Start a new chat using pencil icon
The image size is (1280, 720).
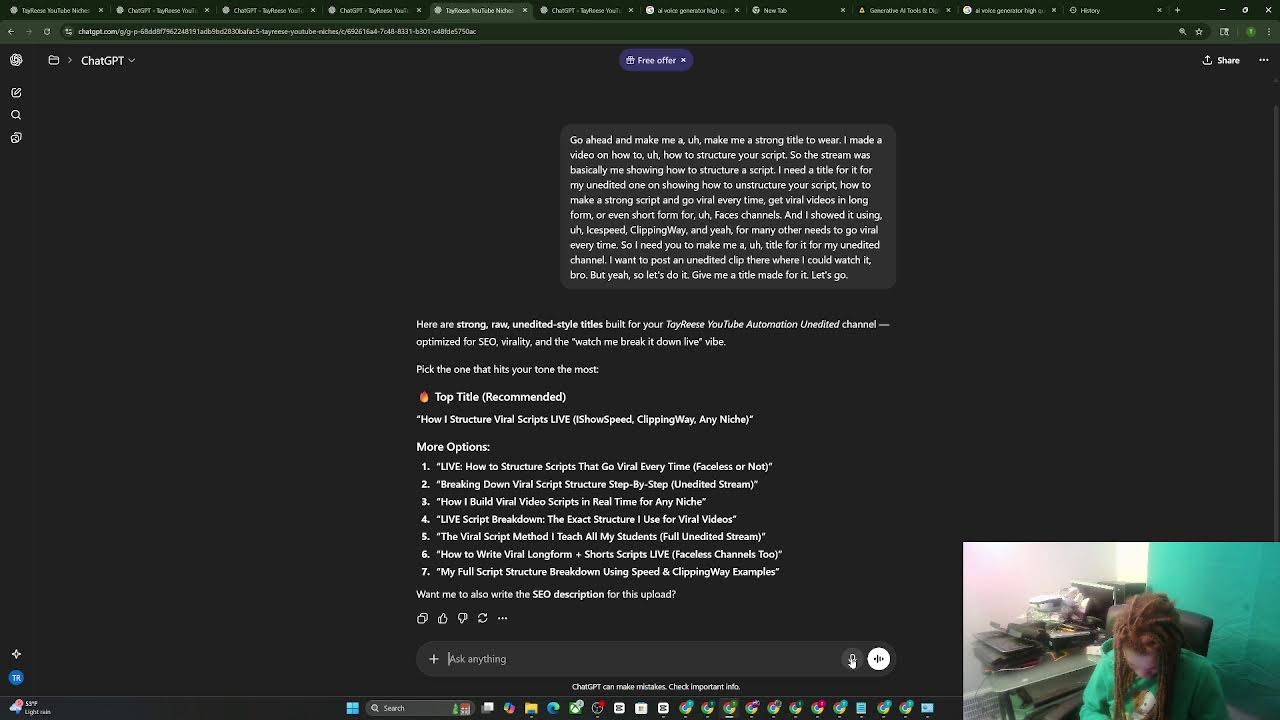[16, 92]
